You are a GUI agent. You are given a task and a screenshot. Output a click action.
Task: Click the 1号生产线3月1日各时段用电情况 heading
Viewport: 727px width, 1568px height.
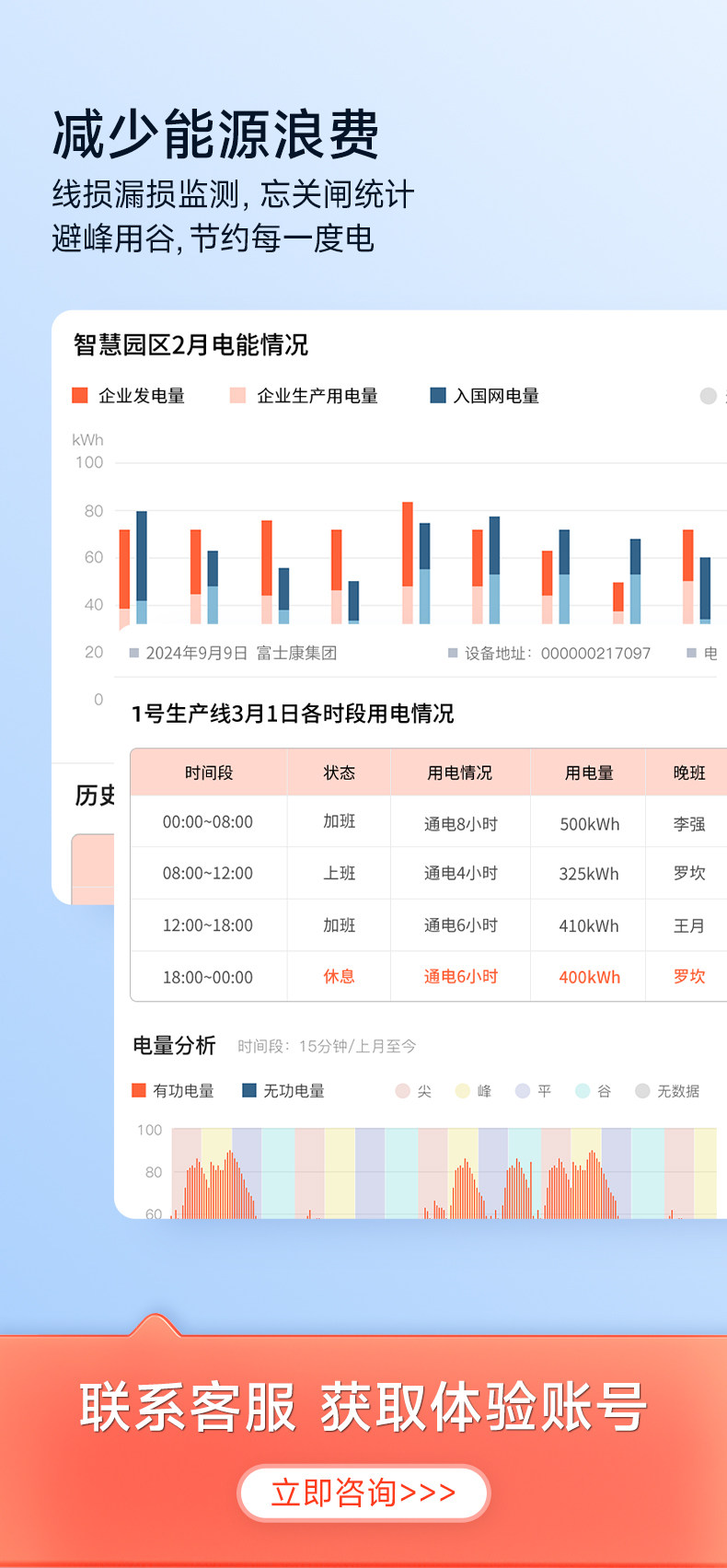tap(293, 714)
